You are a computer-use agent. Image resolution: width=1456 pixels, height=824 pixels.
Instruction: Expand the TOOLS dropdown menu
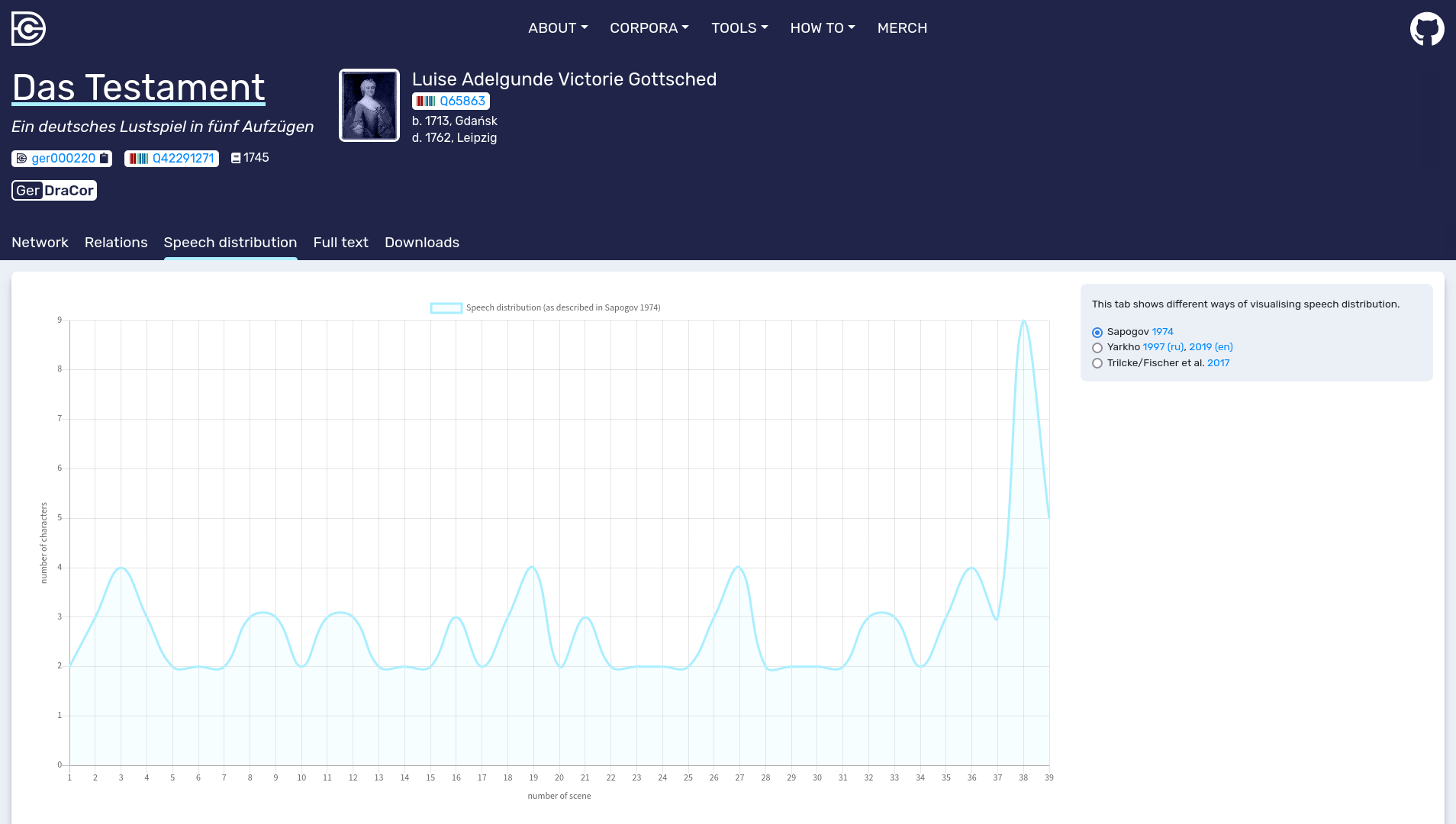click(x=739, y=28)
